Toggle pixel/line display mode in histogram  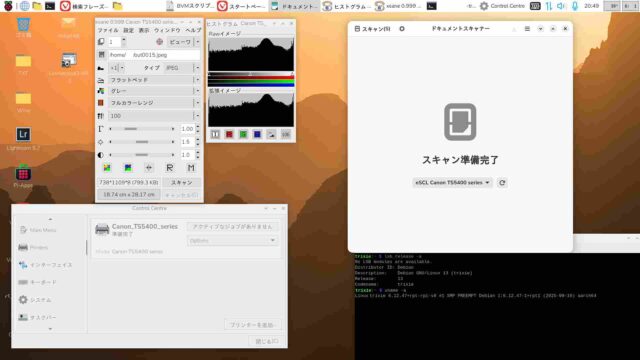pyautogui.click(x=271, y=134)
